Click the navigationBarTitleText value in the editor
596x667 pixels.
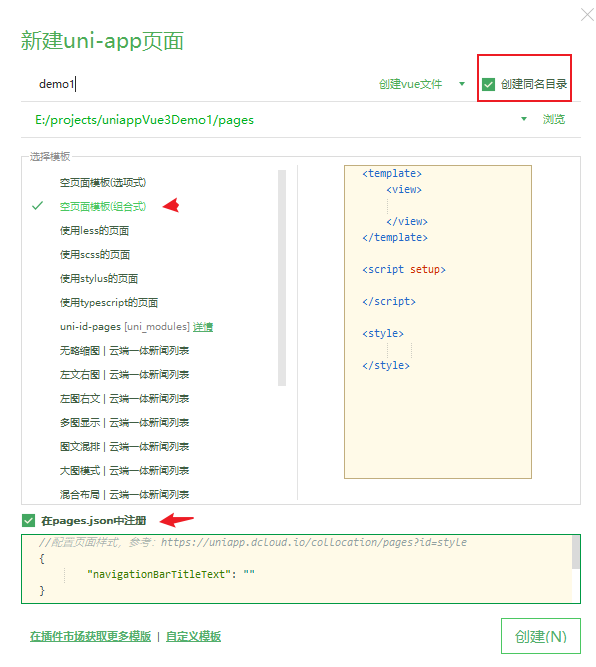point(249,574)
